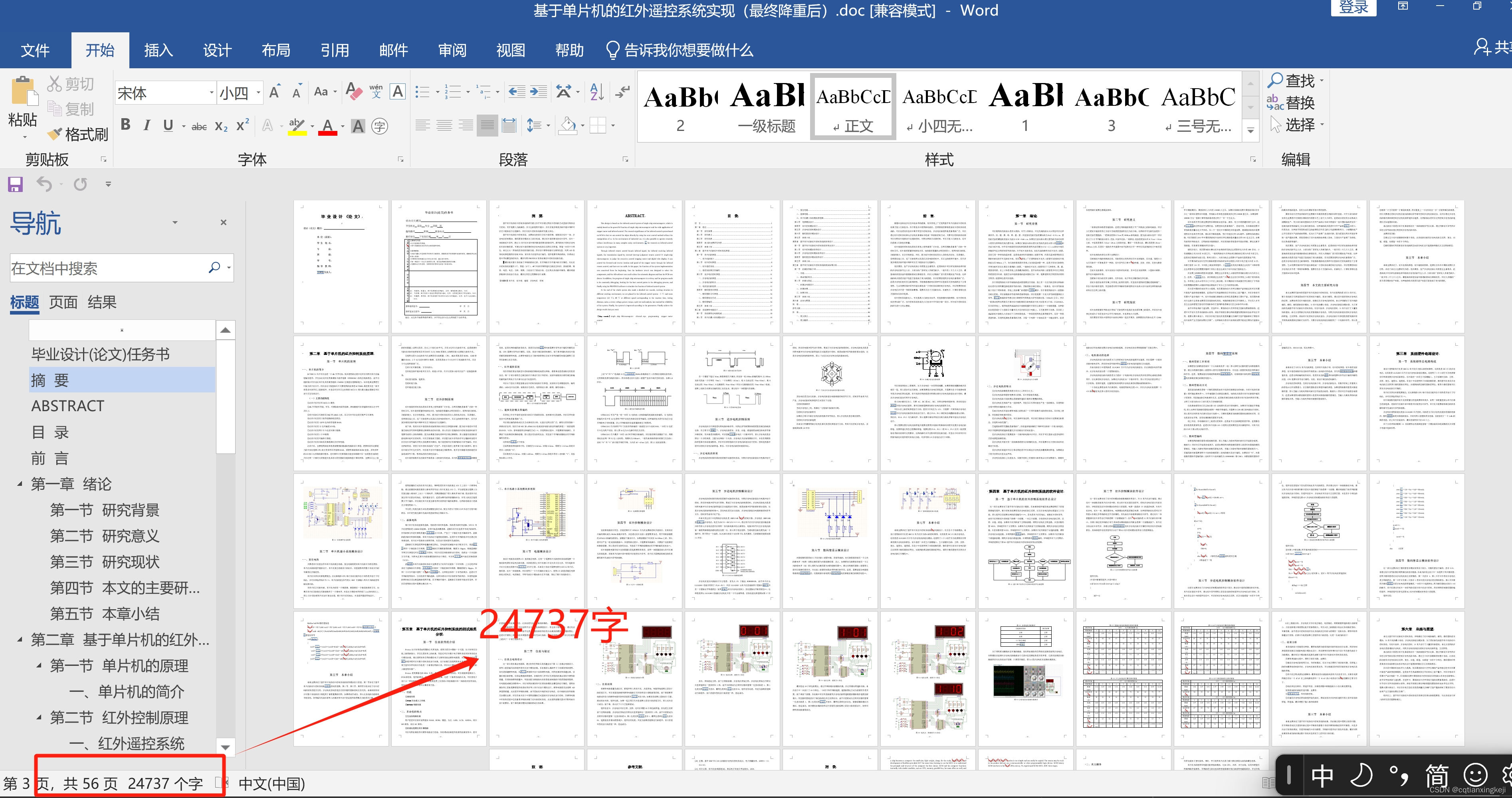This screenshot has height=798, width=1512.
Task: Open the Change Case (Aa) dropdown
Action: [325, 91]
